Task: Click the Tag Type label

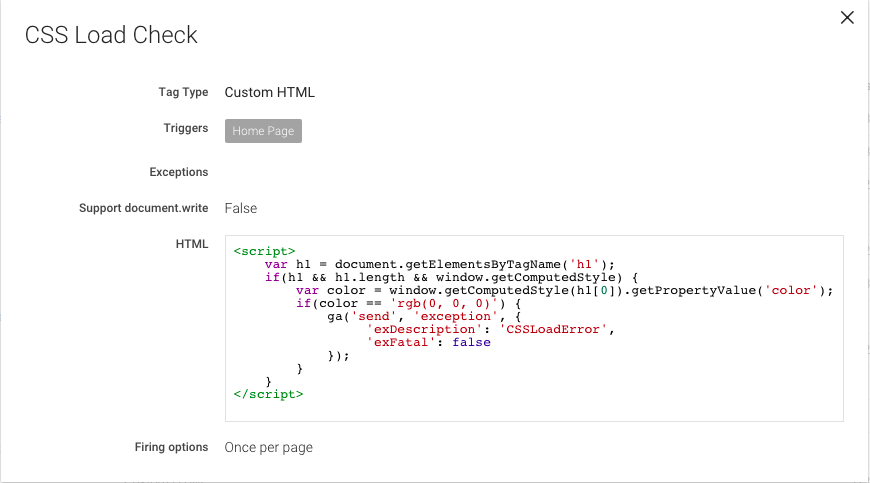Action: pos(183,92)
